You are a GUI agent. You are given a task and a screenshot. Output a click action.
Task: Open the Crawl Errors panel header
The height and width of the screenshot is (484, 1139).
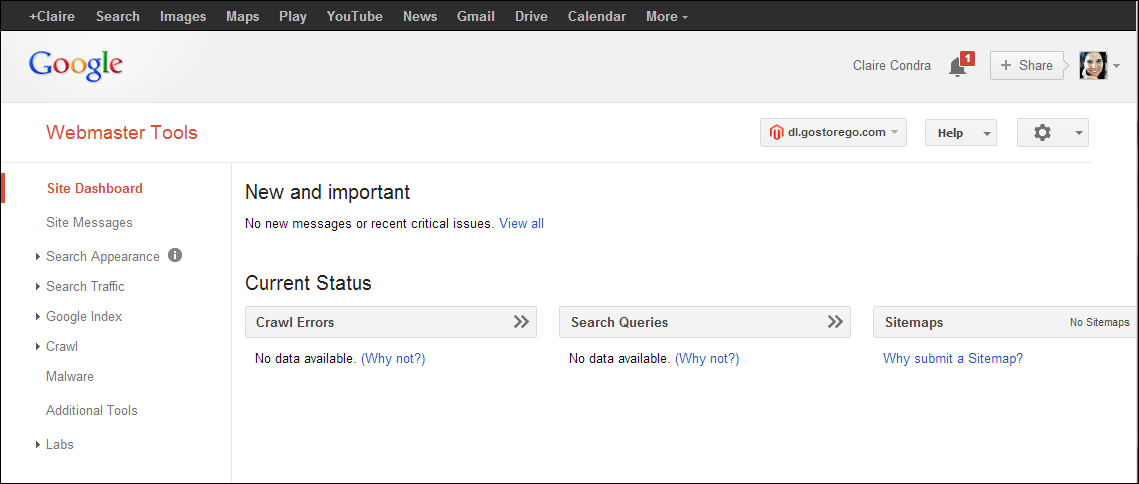coord(391,322)
